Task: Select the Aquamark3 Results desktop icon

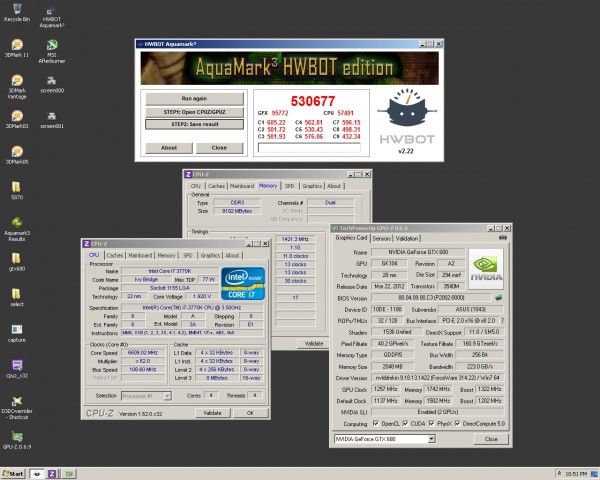Action: (17, 229)
